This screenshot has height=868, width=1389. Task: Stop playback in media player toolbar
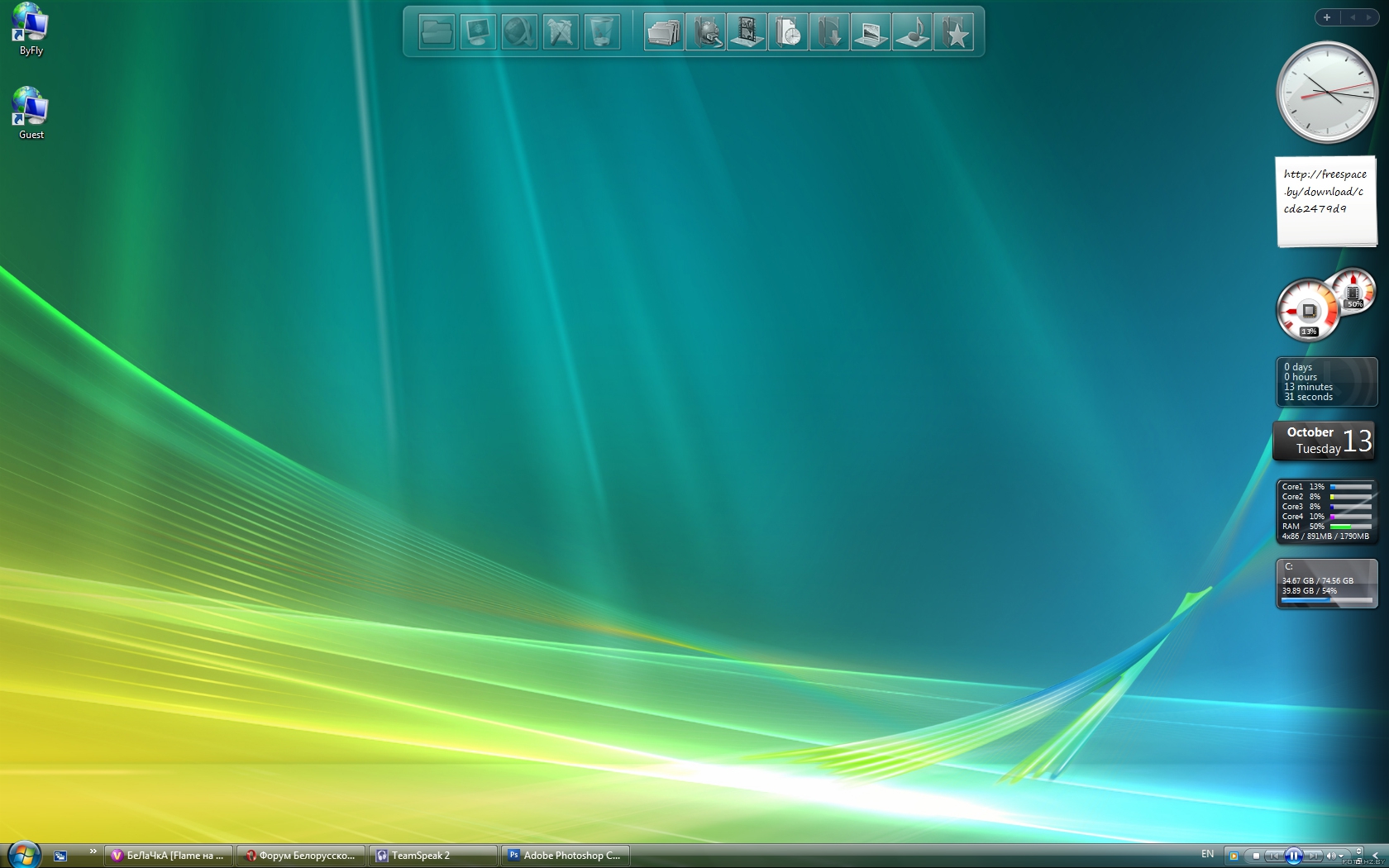[x=1256, y=856]
